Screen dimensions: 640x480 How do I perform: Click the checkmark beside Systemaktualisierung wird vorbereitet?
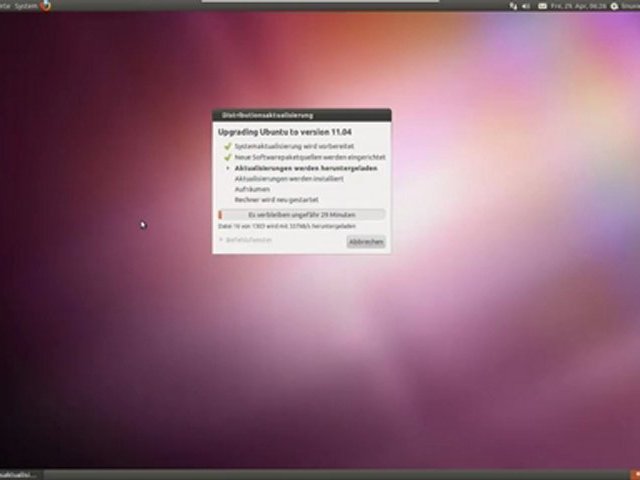tap(227, 146)
